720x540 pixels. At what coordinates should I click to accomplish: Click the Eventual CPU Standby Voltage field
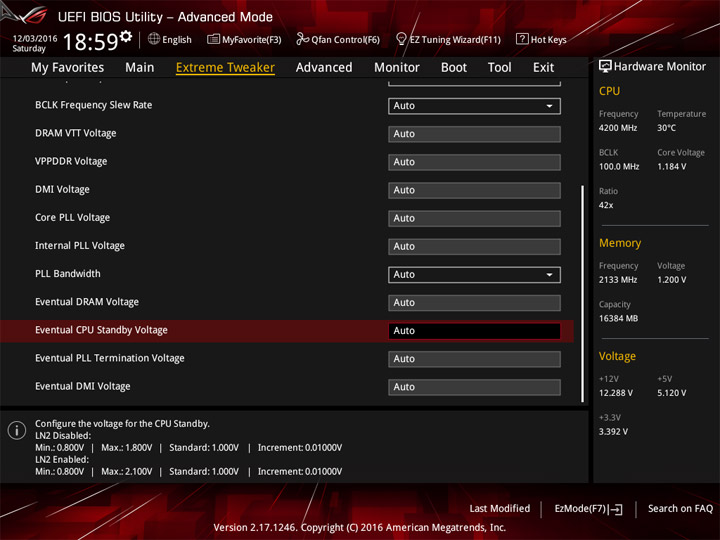(474, 331)
